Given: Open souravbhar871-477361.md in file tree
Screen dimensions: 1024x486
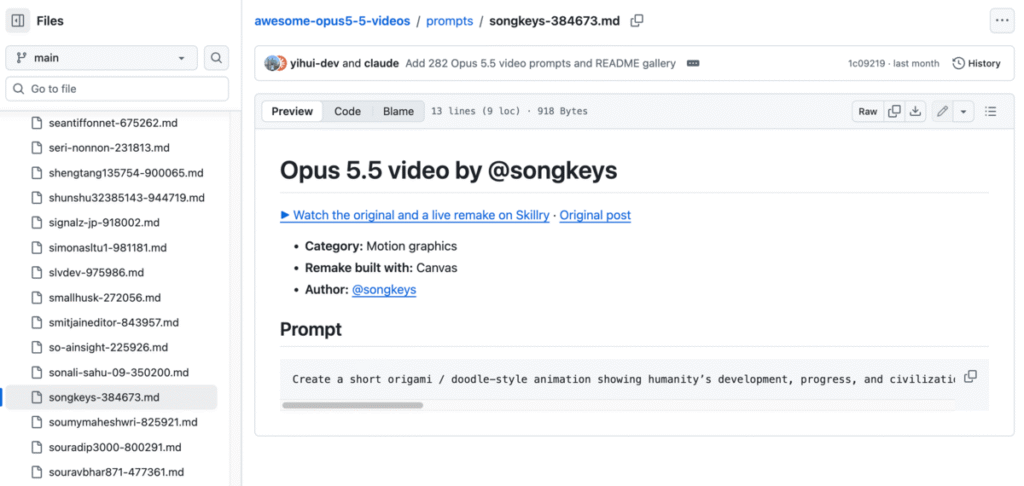Looking at the screenshot, I should (116, 472).
